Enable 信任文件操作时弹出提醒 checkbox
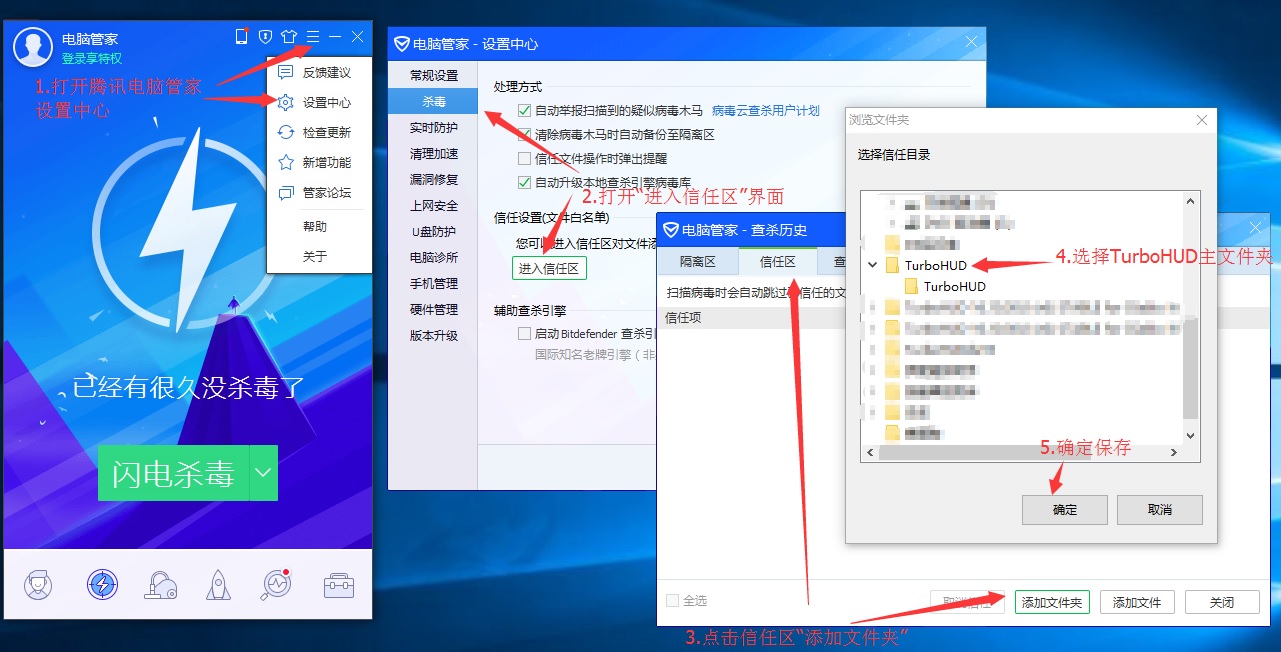The width and height of the screenshot is (1281, 652). [524, 158]
